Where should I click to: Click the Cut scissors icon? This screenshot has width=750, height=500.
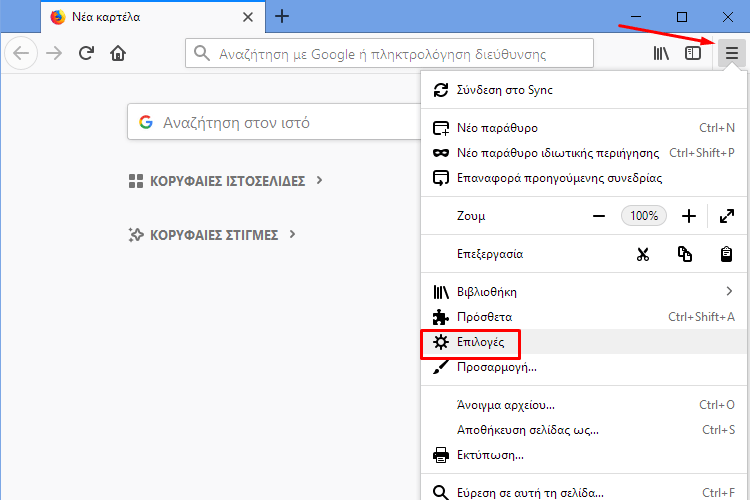pos(643,254)
